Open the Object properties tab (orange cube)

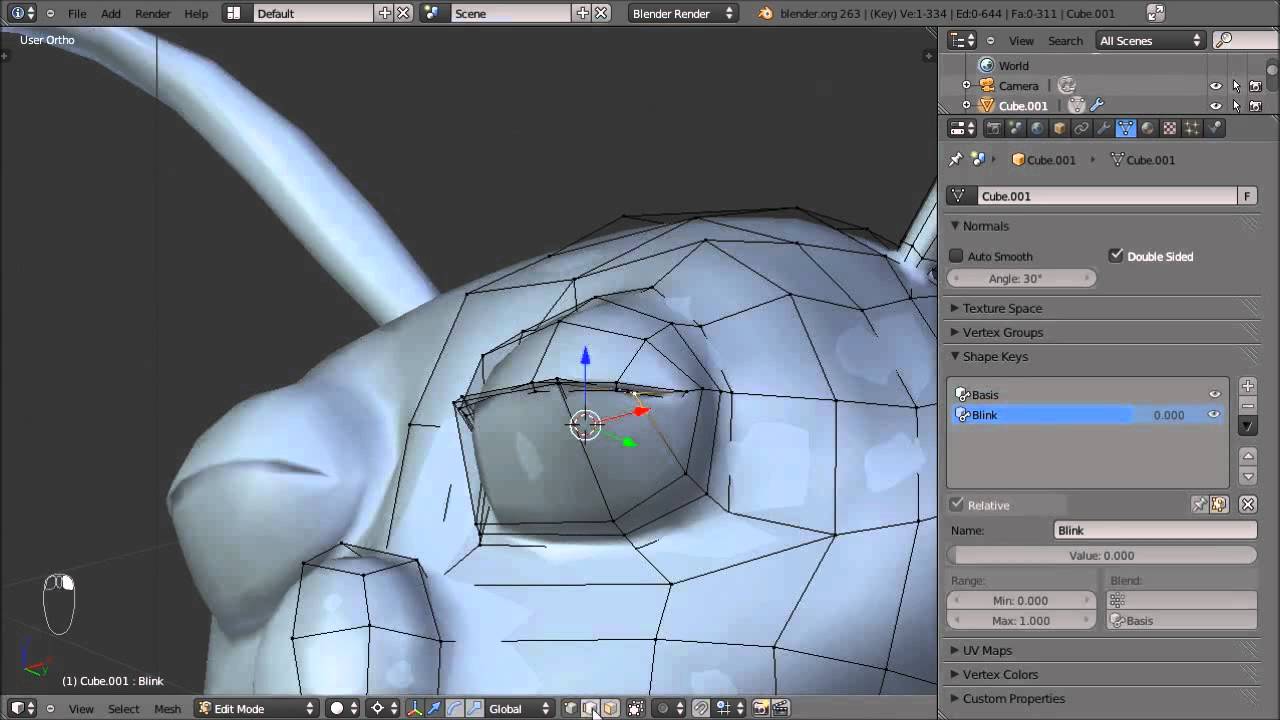tap(1059, 128)
